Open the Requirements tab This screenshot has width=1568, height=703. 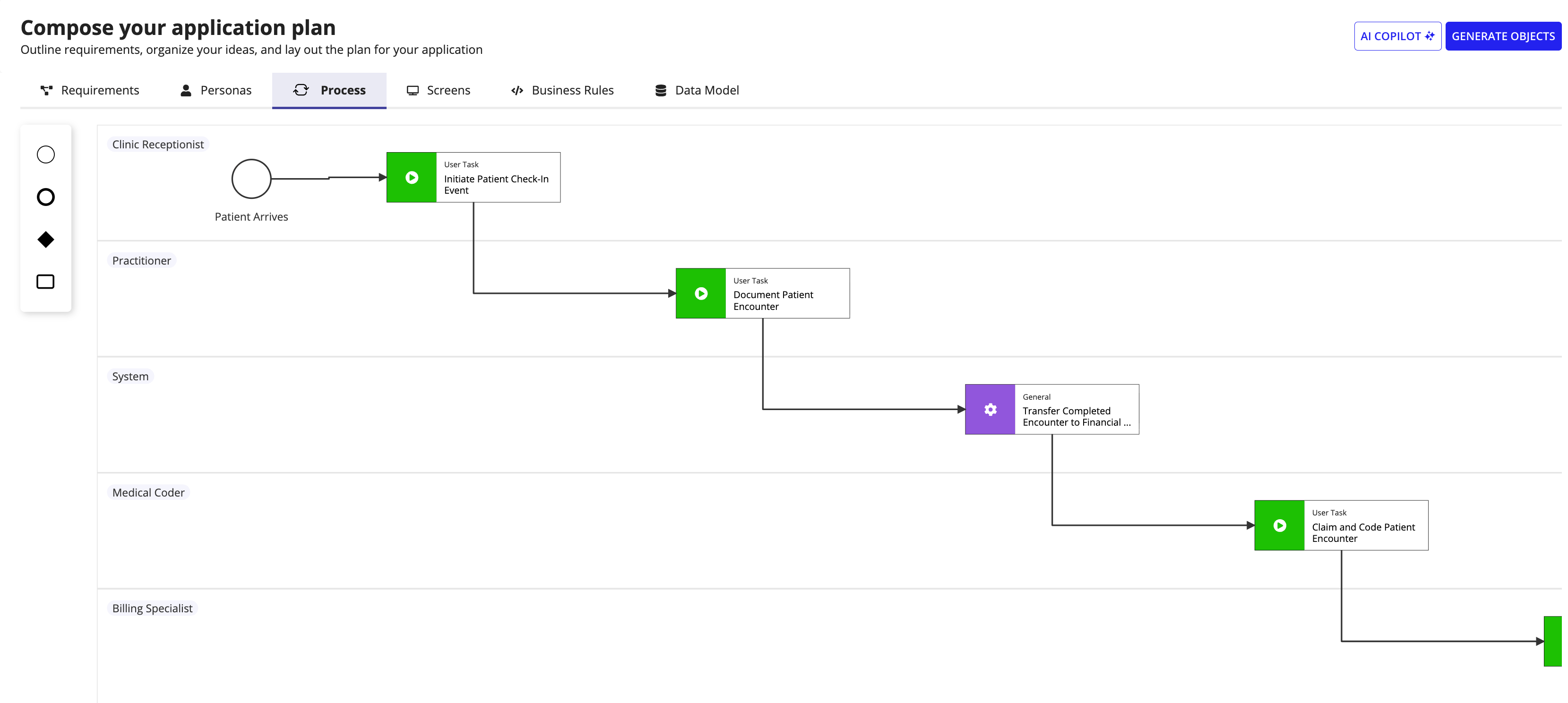click(x=89, y=91)
